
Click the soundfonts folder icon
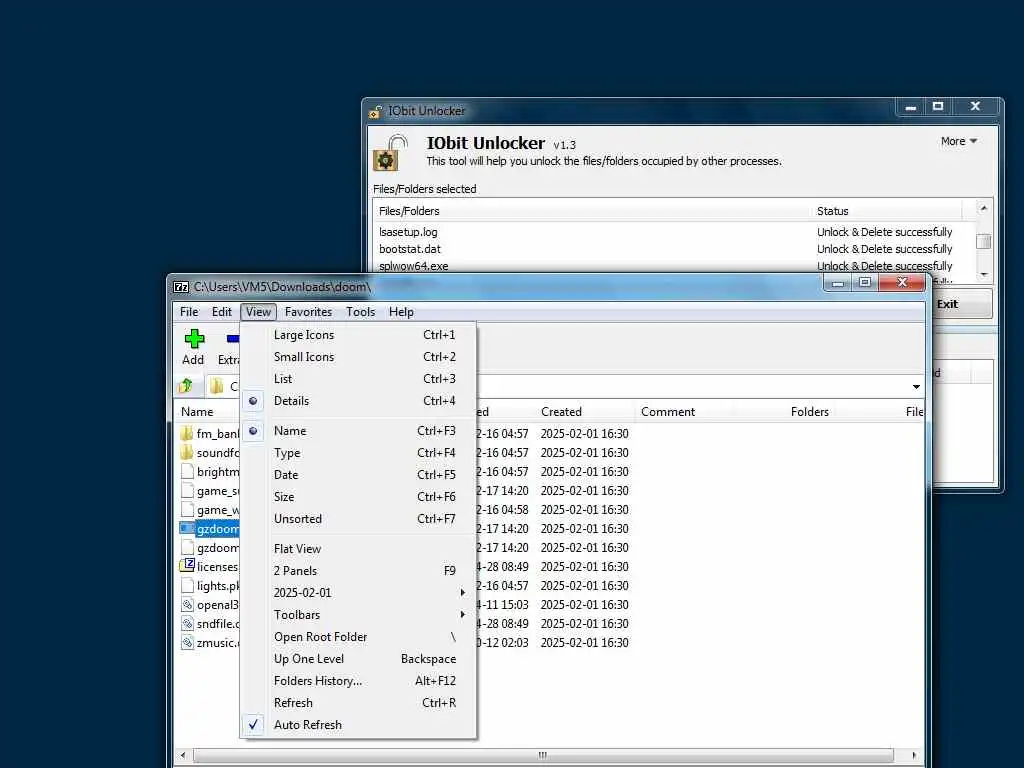tap(187, 453)
